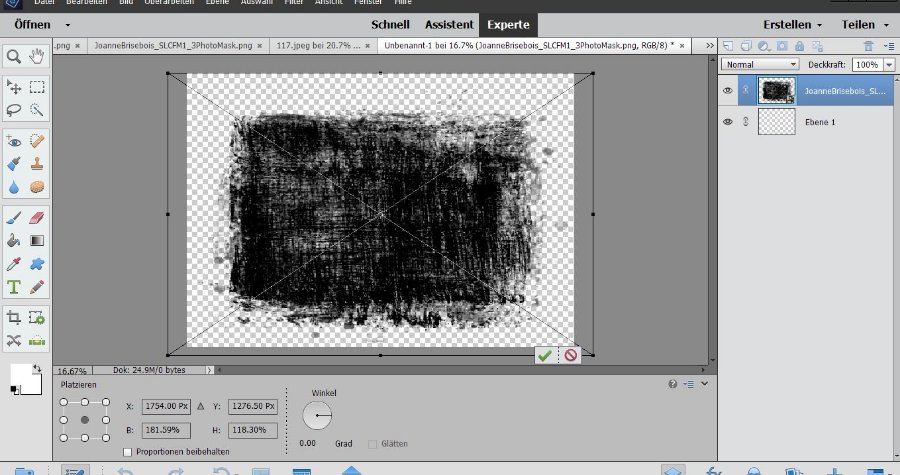
Task: Toggle visibility of Ebene 1 layer
Action: (x=728, y=121)
